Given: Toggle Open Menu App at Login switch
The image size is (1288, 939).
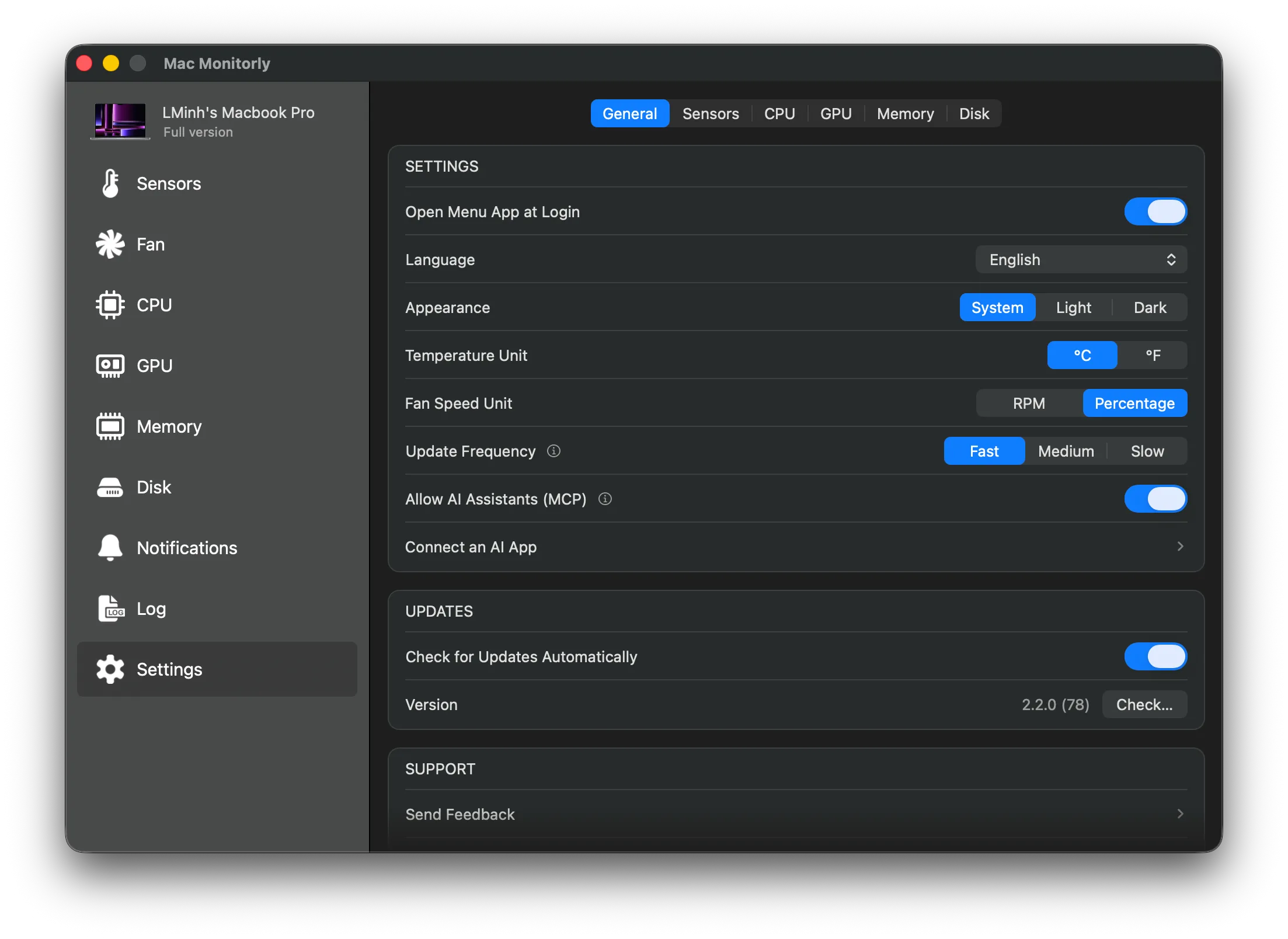Looking at the screenshot, I should click(1155, 211).
